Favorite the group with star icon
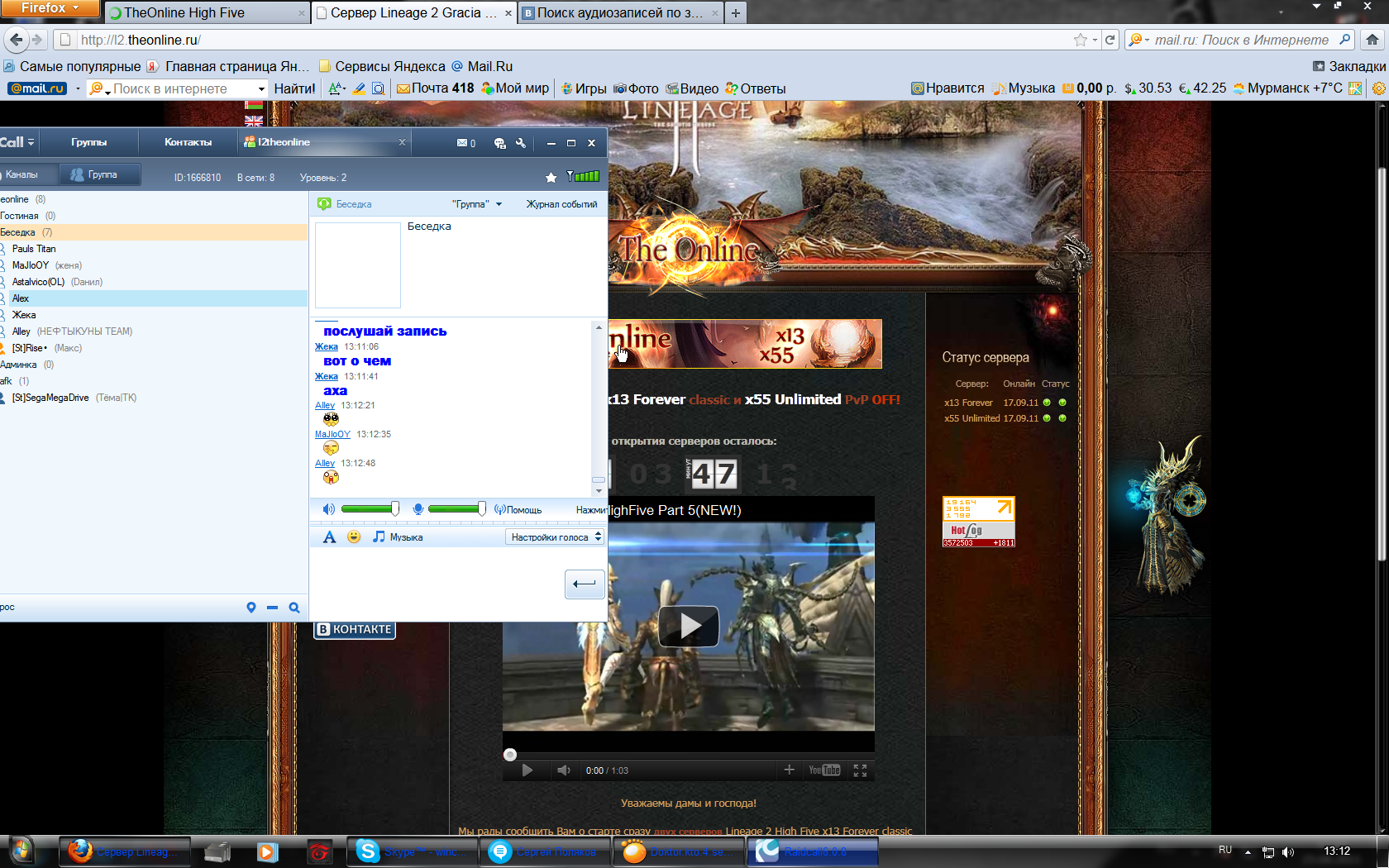Image resolution: width=1389 pixels, height=868 pixels. point(551,177)
